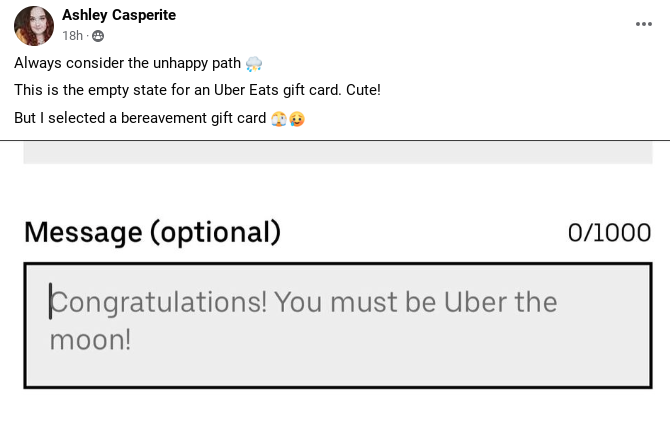
Task: Open the 18h post timestamp
Action: point(72,35)
